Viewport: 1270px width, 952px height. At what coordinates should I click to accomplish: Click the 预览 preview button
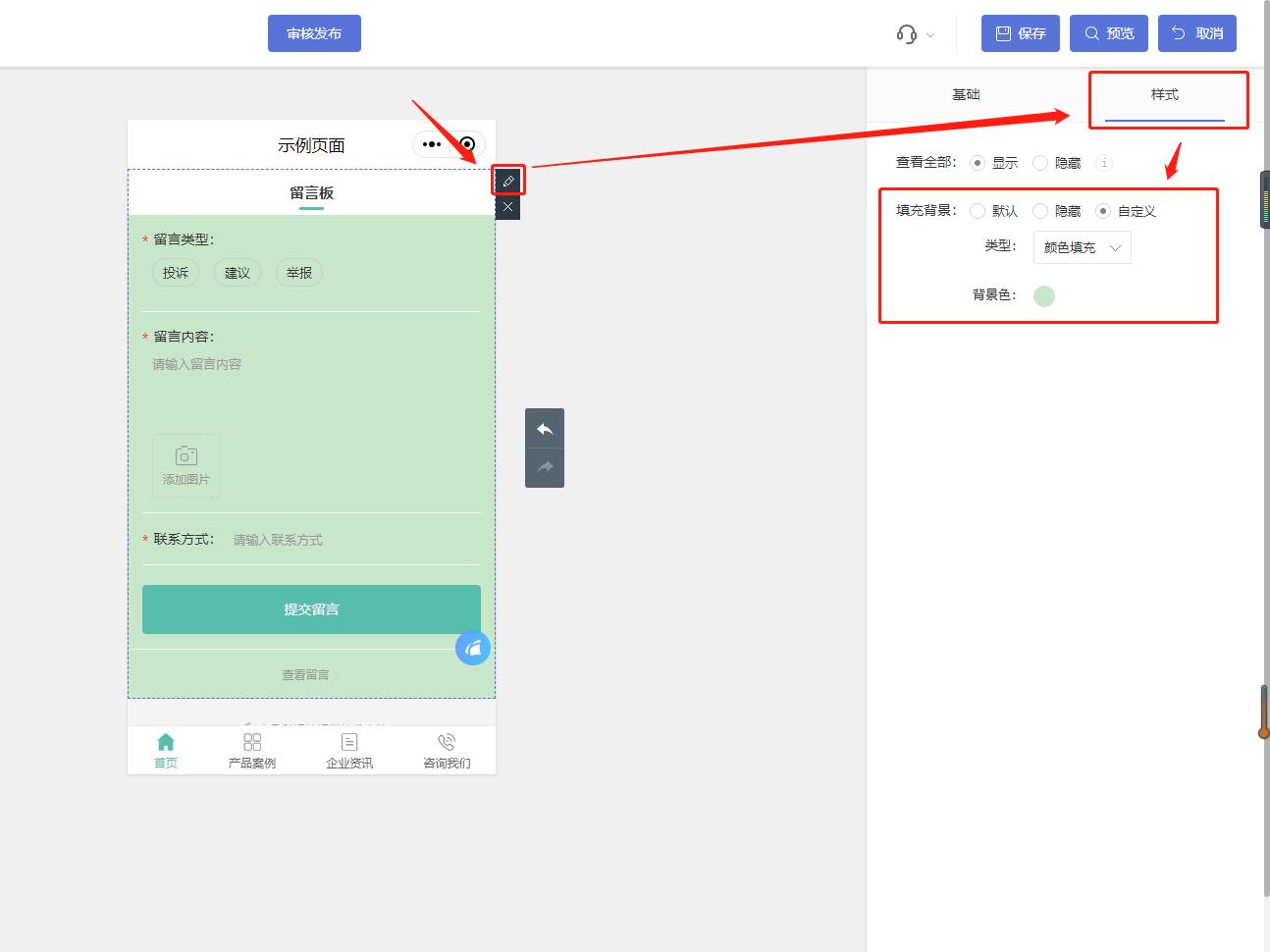(x=1108, y=32)
